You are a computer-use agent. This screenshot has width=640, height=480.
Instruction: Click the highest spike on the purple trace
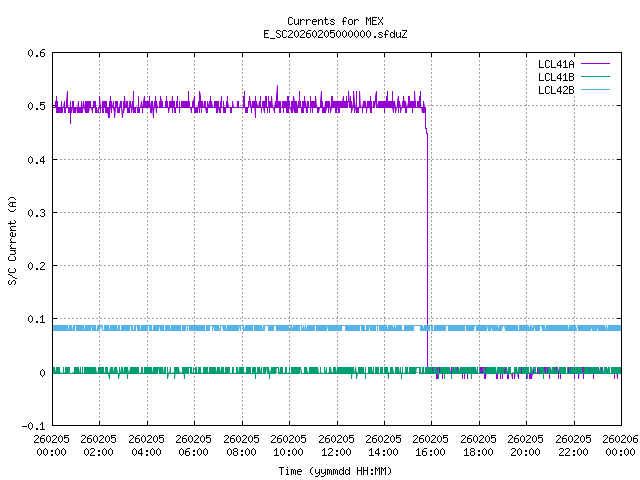click(x=277, y=87)
